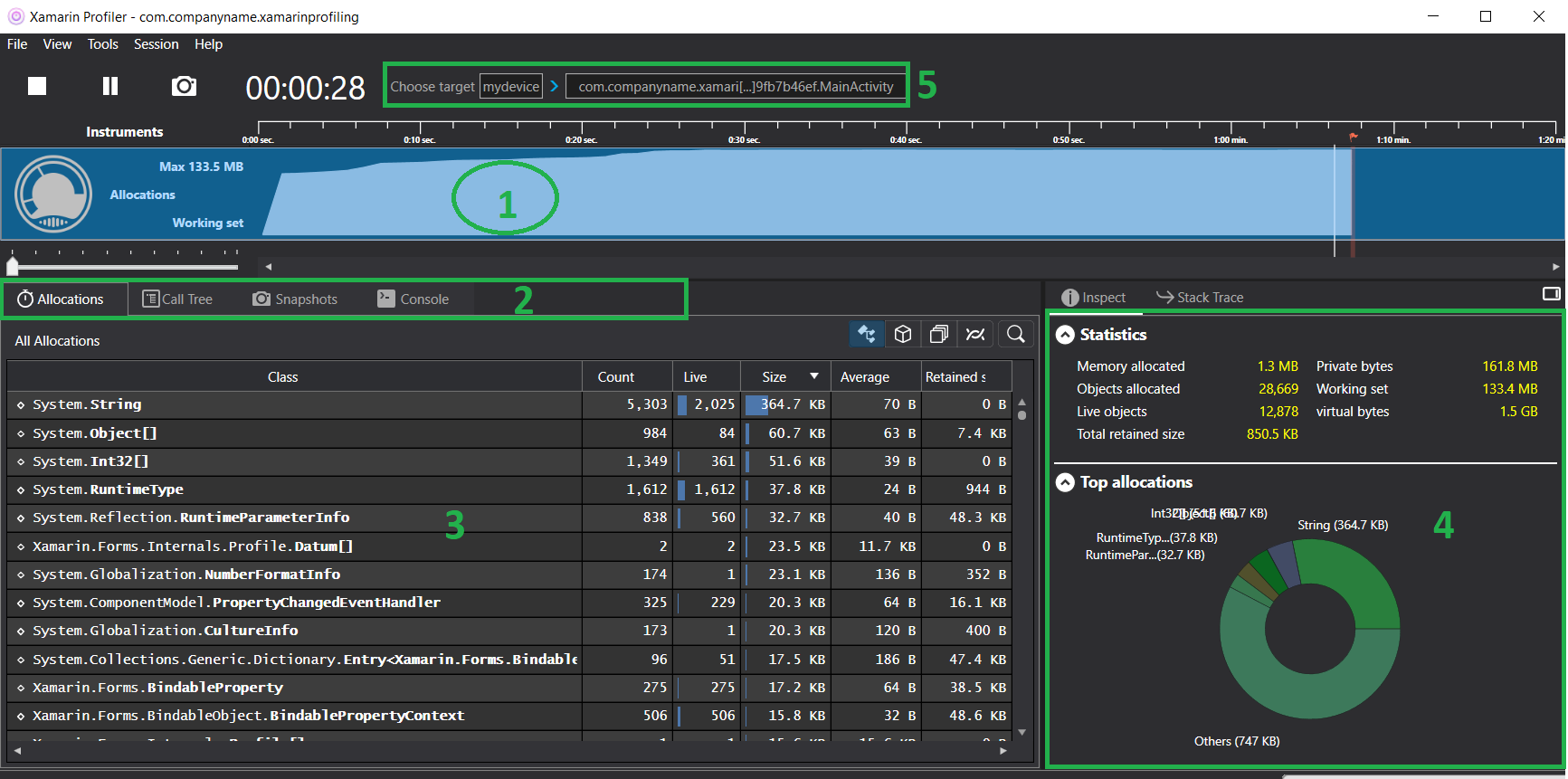This screenshot has height=779, width=1568.
Task: Click the timeline zoom slider handle
Action: [13, 265]
